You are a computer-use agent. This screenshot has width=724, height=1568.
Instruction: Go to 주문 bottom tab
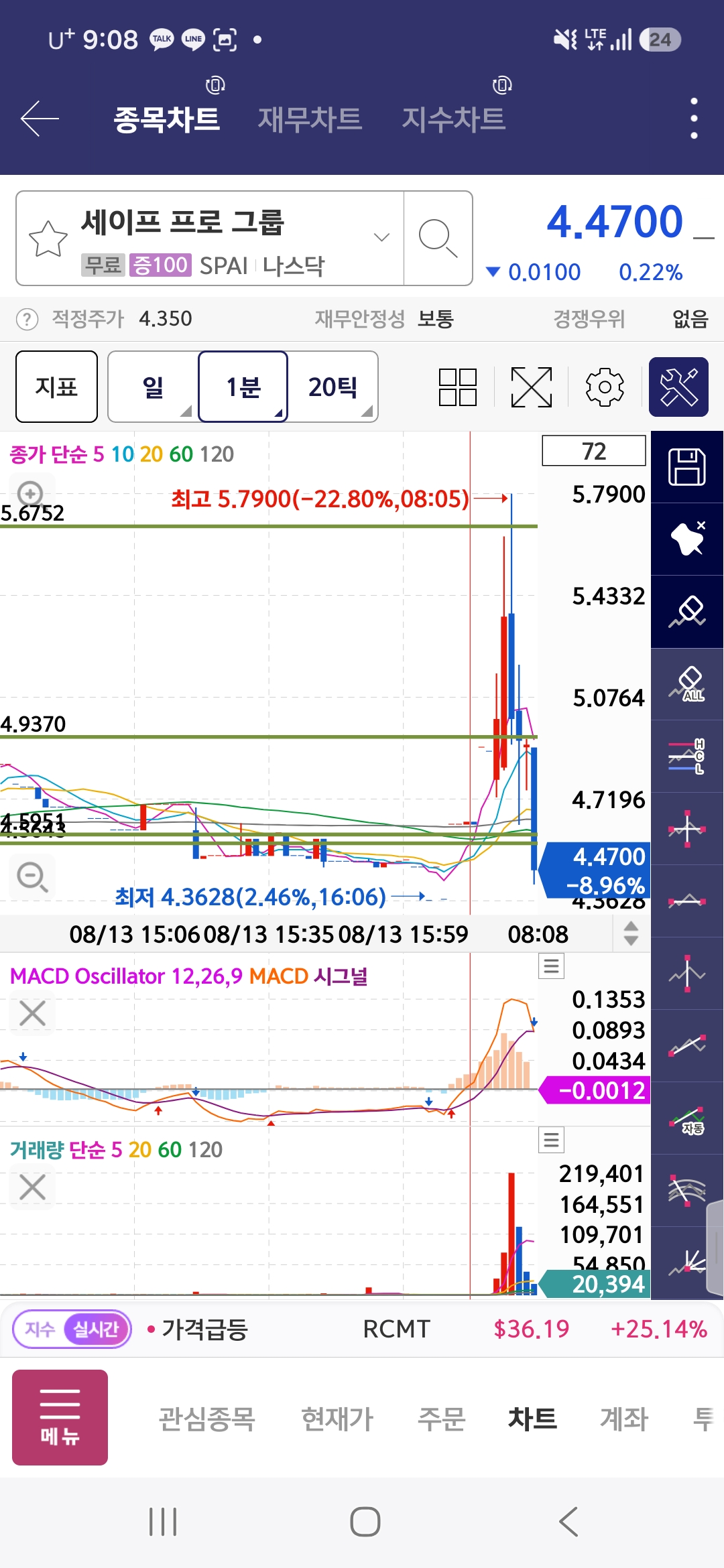coord(441,1419)
